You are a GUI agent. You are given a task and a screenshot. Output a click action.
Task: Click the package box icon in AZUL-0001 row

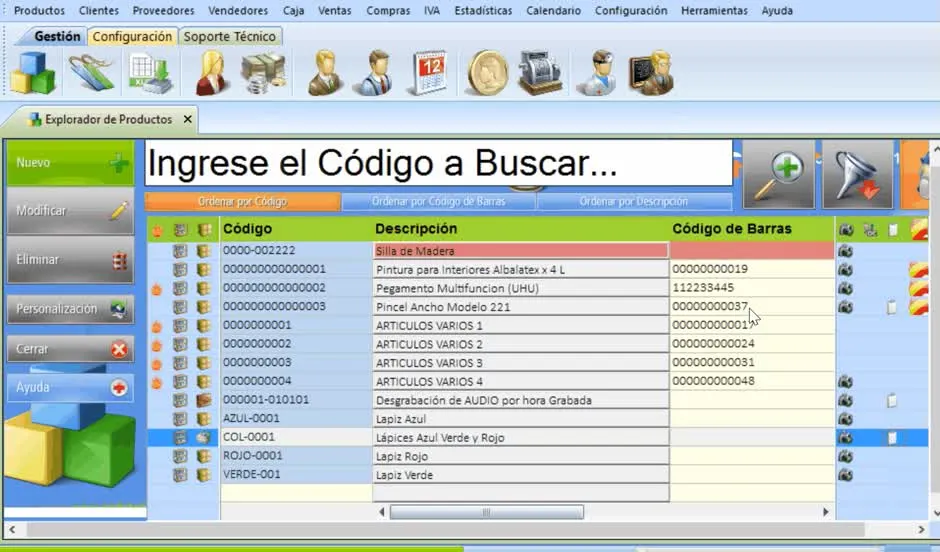[x=204, y=419]
